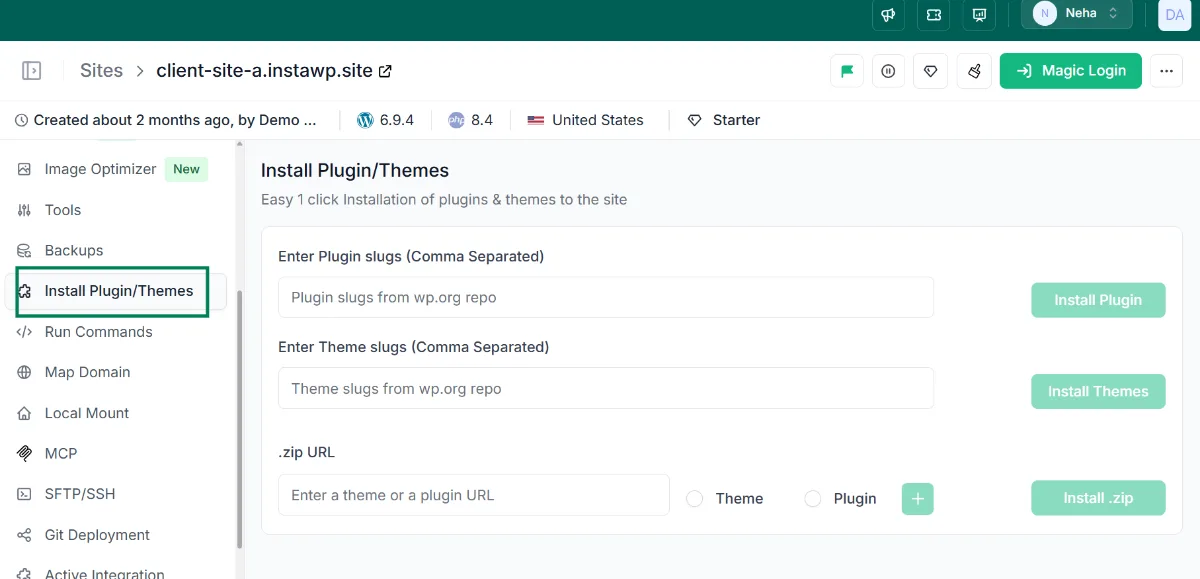The width and height of the screenshot is (1200, 579).
Task: Select the Plugin radio button
Action: [x=813, y=498]
